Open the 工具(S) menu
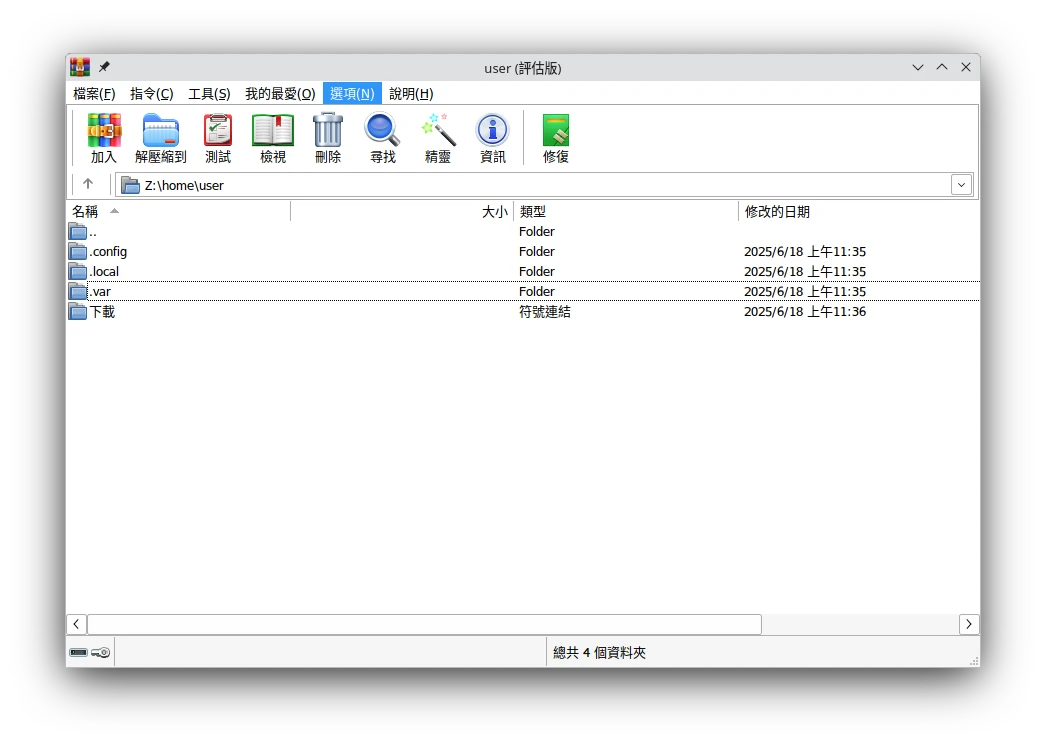The width and height of the screenshot is (1046, 745). pyautogui.click(x=209, y=93)
